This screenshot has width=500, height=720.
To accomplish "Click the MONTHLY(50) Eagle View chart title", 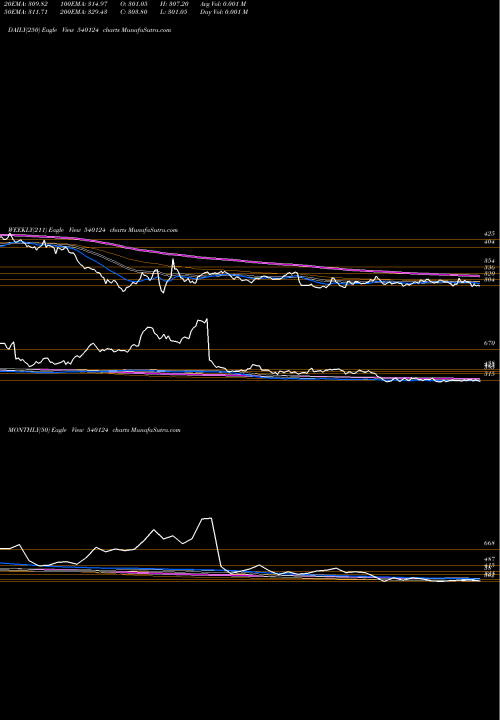I will 94,430.
